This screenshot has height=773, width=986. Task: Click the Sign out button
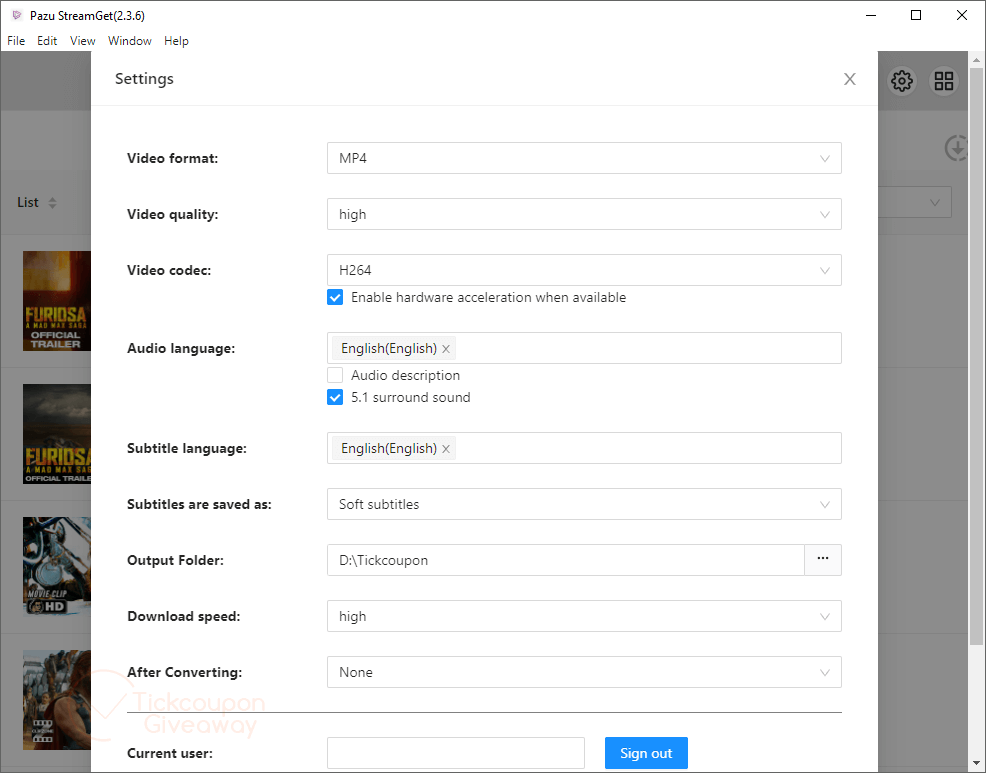pos(646,753)
